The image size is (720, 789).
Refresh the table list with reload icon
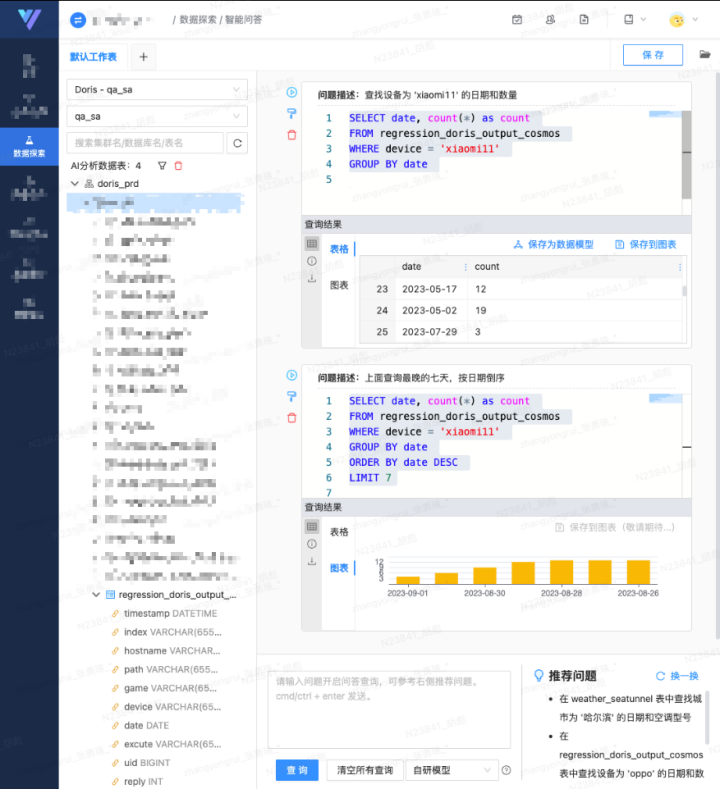pos(237,143)
